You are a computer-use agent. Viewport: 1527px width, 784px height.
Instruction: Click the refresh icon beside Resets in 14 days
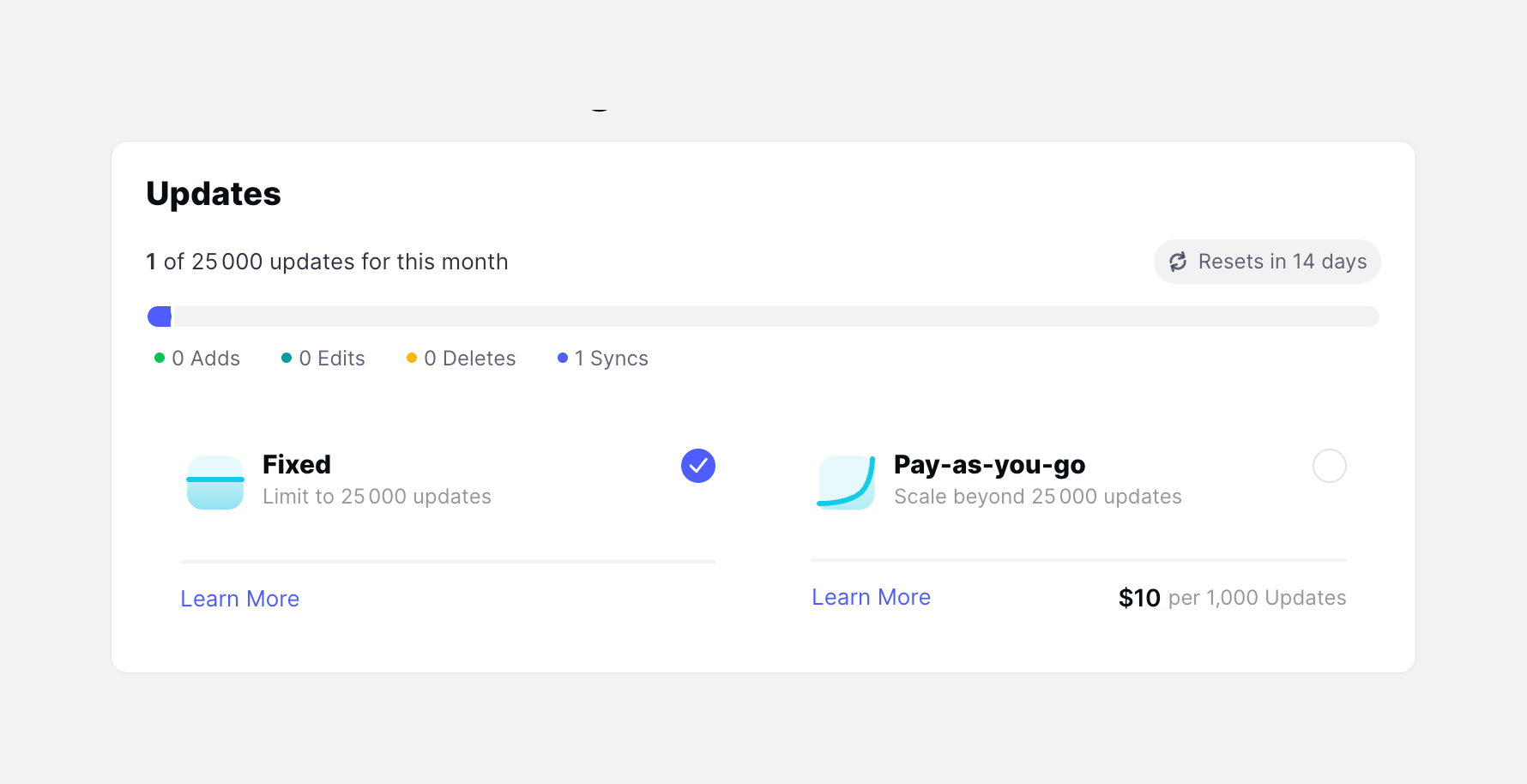point(1178,262)
